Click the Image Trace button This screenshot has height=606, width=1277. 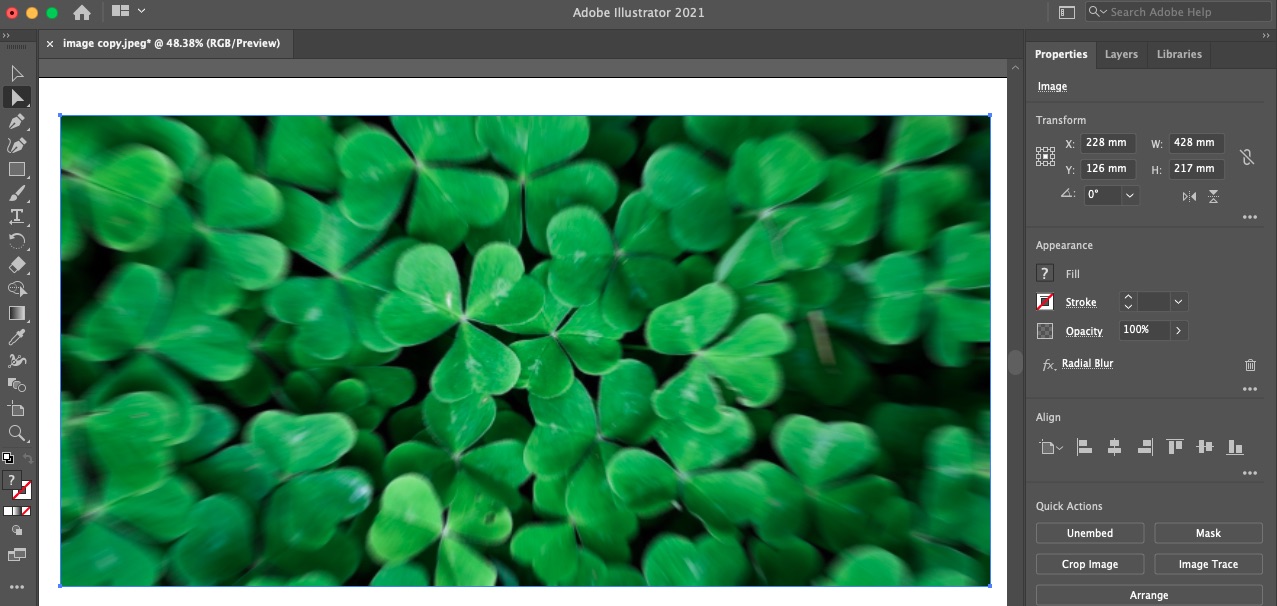(x=1208, y=564)
